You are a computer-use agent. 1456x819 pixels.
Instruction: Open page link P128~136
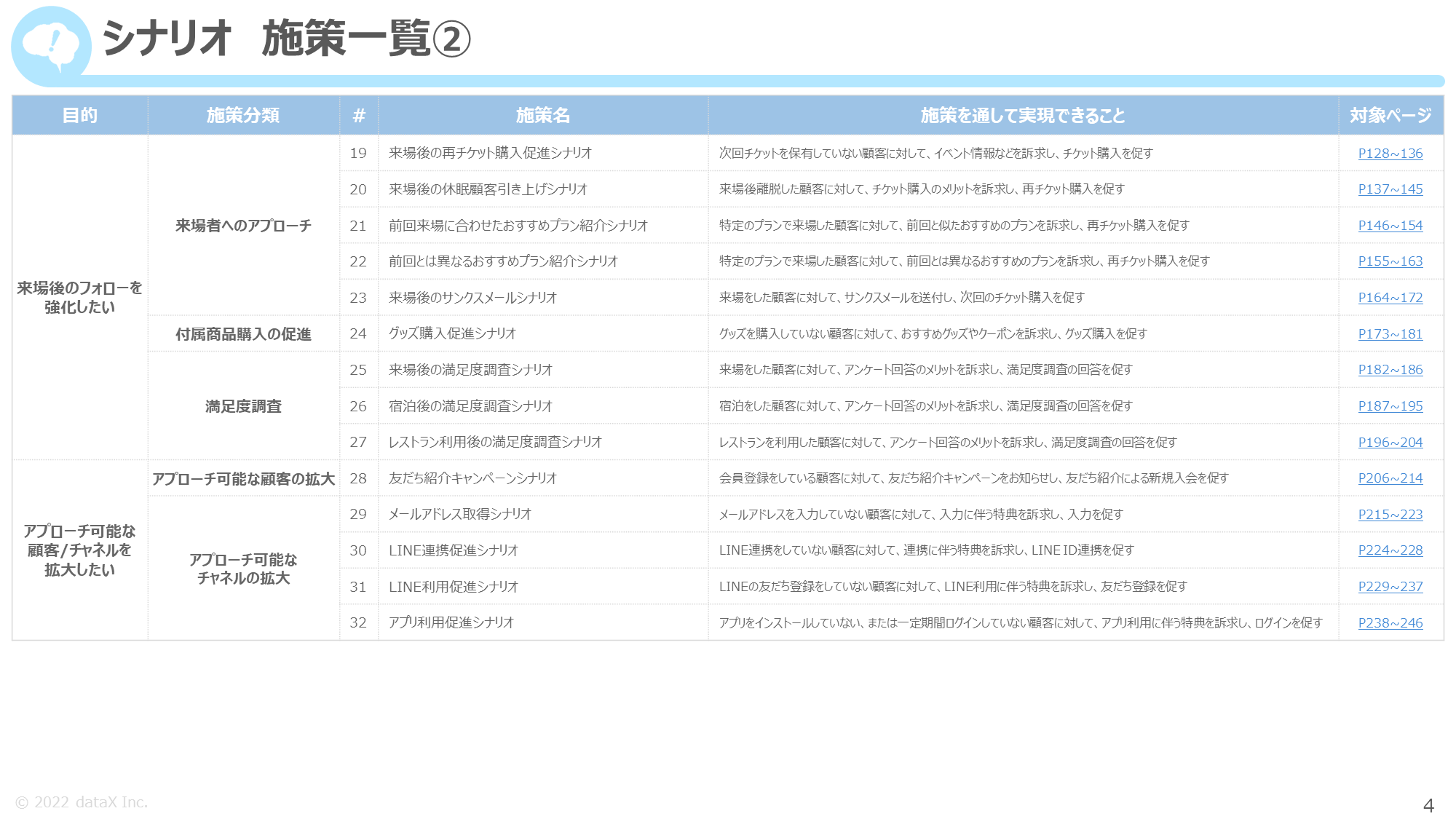[x=1390, y=153]
